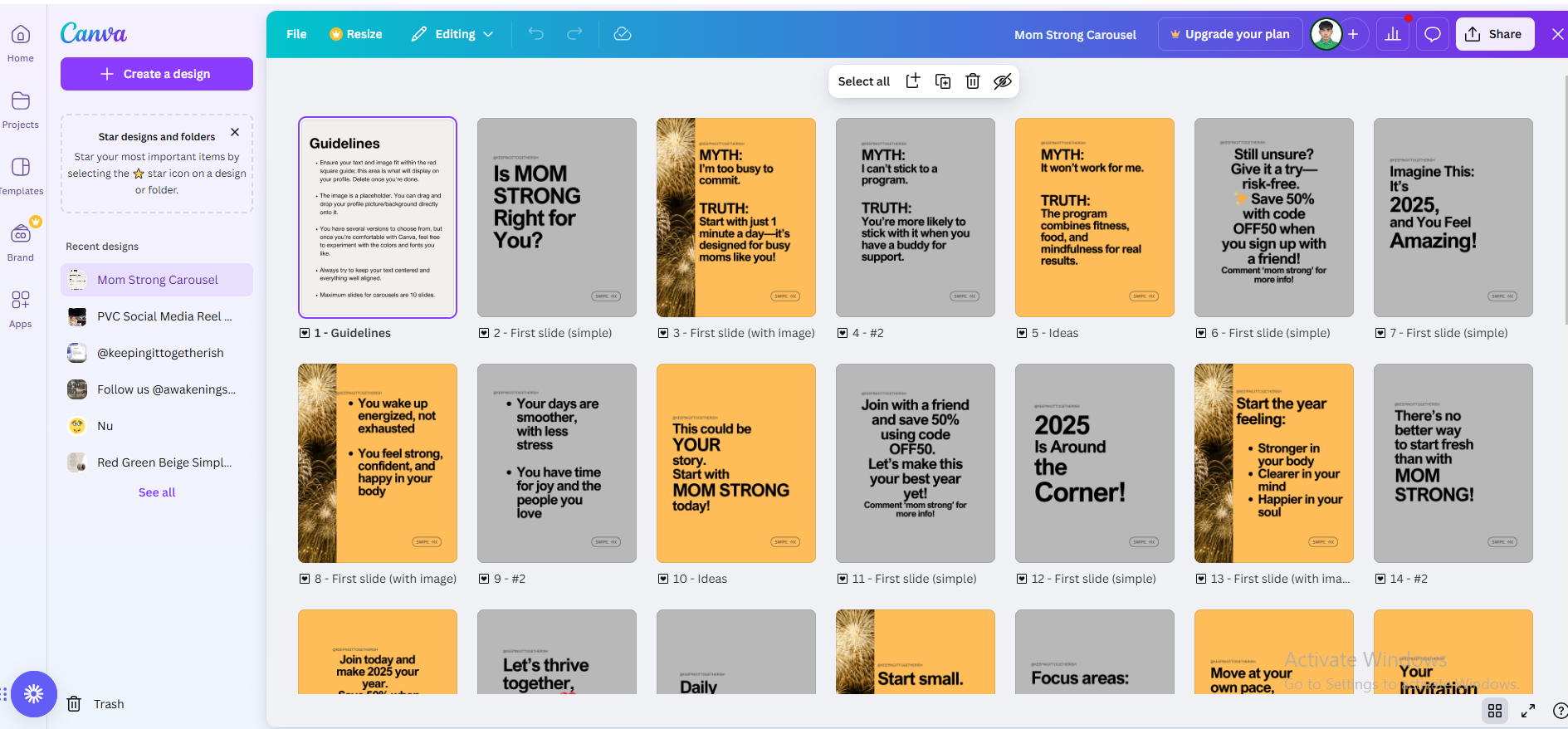Select the Is MOM STRONG slide thumbnail
This screenshot has height=729, width=1568.
557,218
